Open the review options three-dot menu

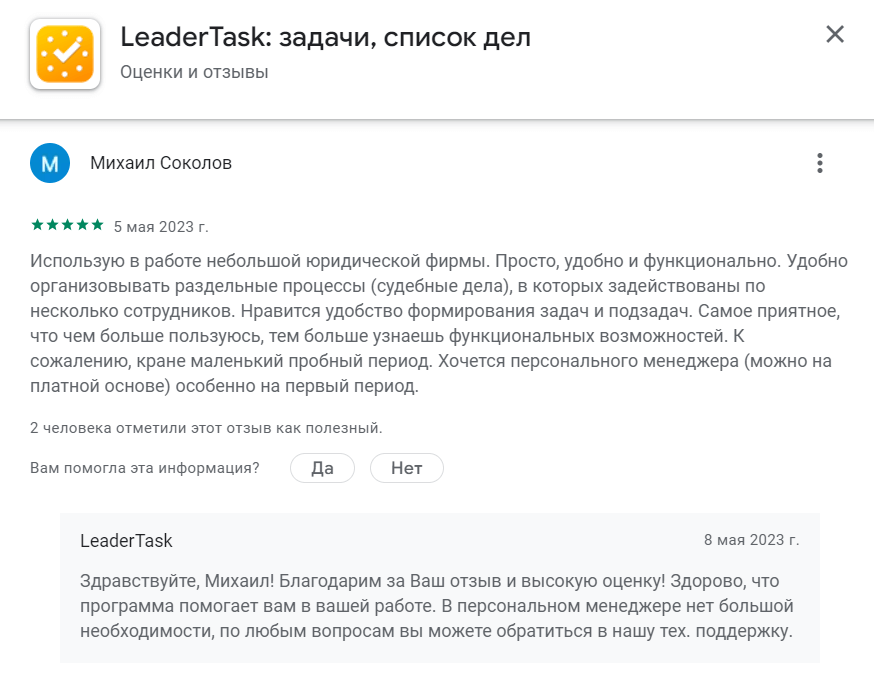pos(822,162)
